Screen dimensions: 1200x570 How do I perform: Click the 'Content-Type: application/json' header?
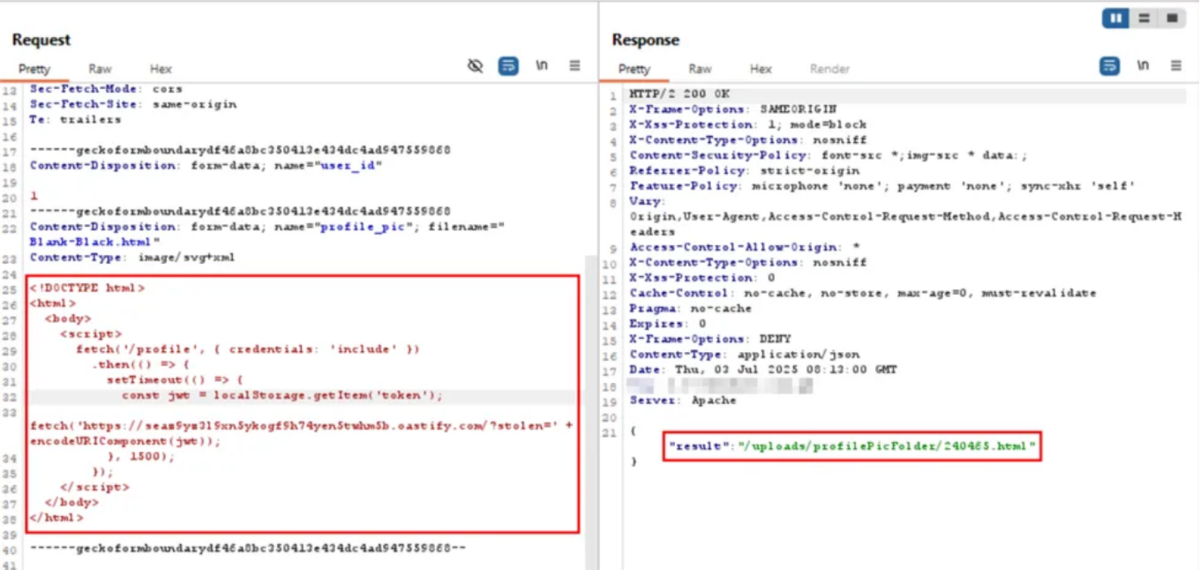click(x=744, y=354)
